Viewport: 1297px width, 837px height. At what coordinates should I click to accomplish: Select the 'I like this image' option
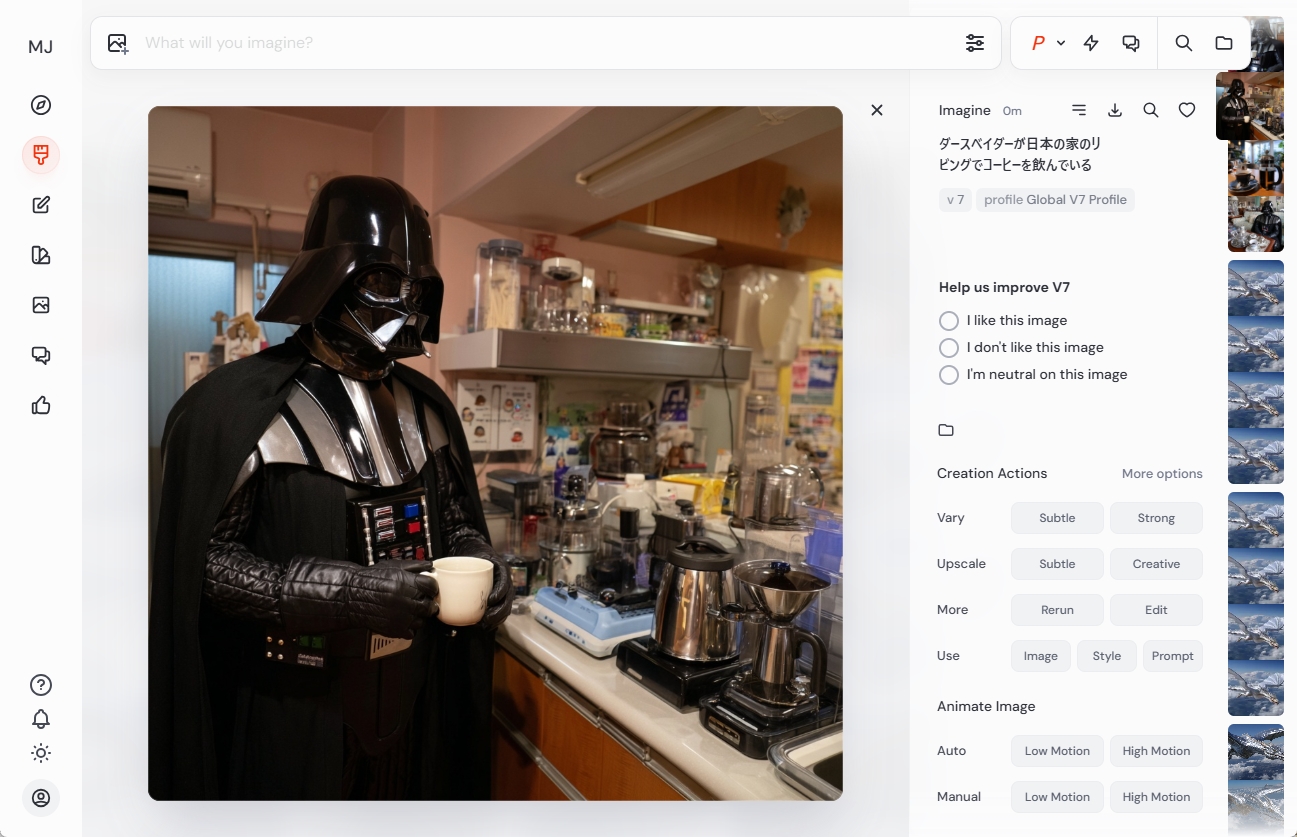[948, 321]
